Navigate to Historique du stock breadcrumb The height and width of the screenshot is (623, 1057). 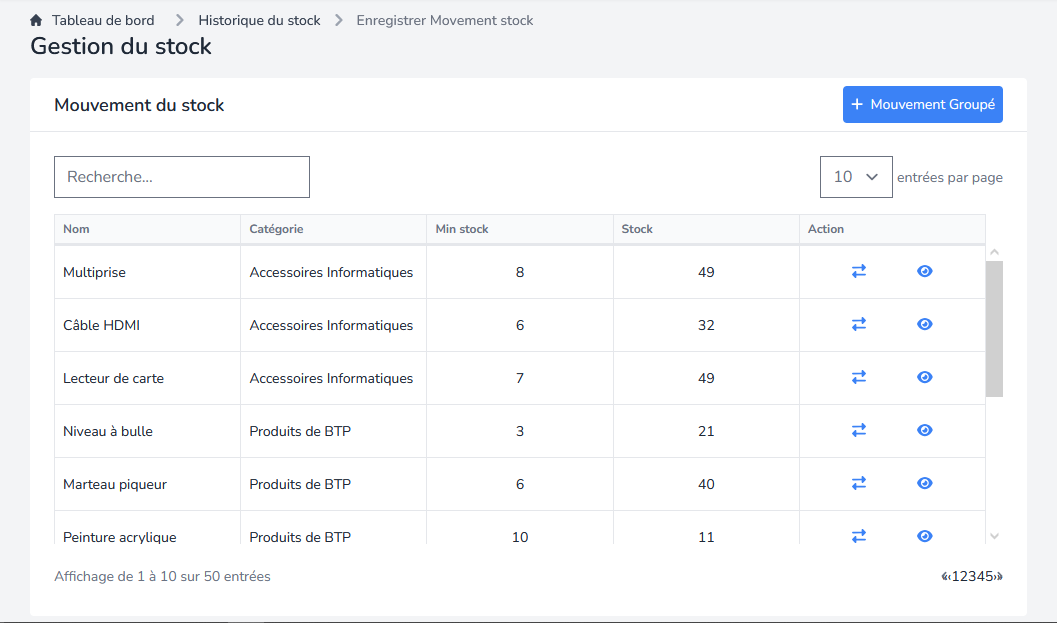tap(259, 20)
